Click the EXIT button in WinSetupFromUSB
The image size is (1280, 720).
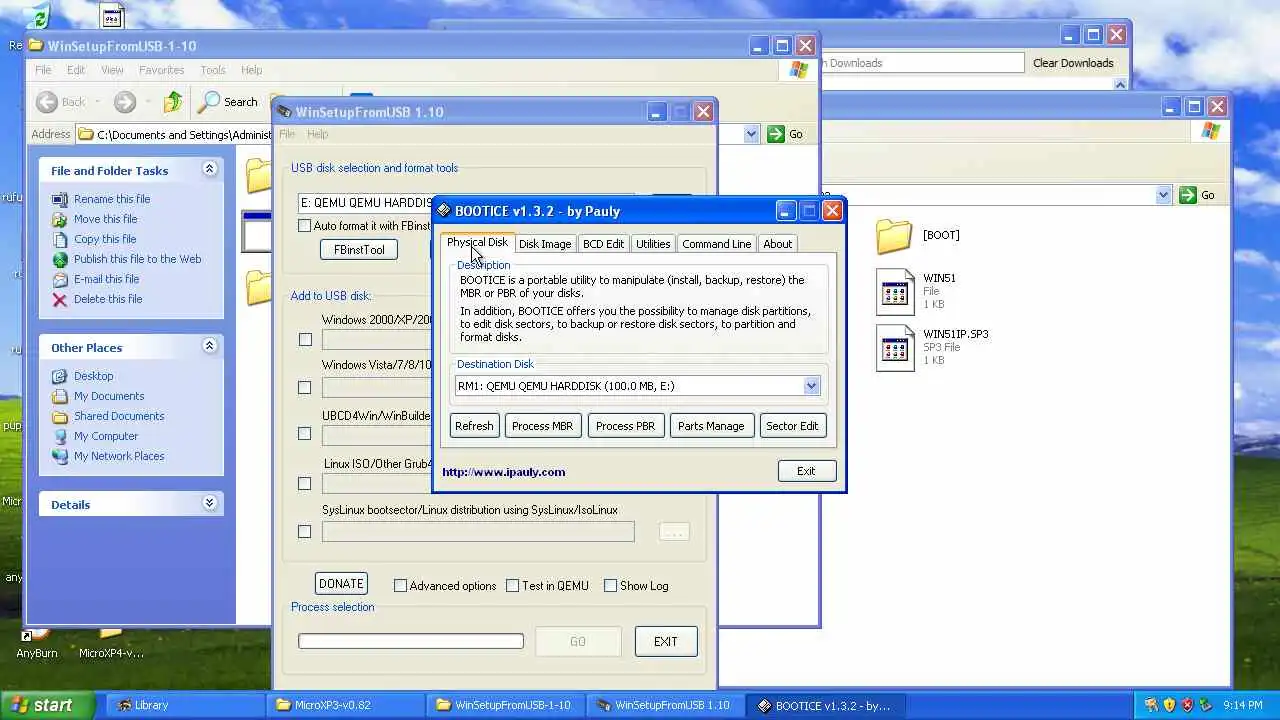click(666, 642)
